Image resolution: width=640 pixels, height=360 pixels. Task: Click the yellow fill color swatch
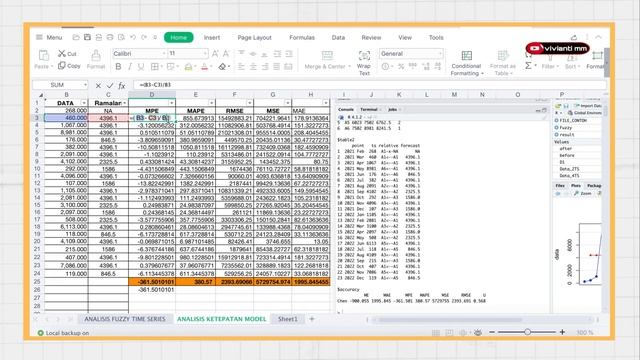(x=188, y=67)
